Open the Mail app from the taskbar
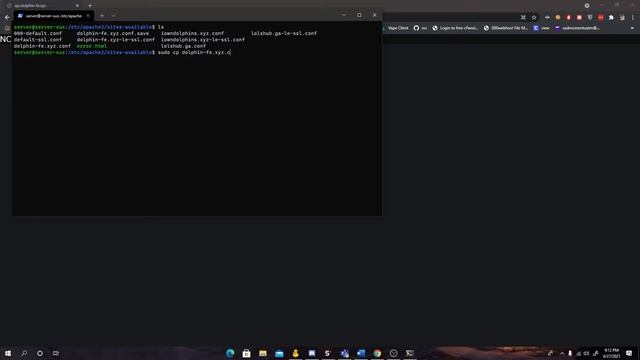640x360 pixels. click(279, 353)
